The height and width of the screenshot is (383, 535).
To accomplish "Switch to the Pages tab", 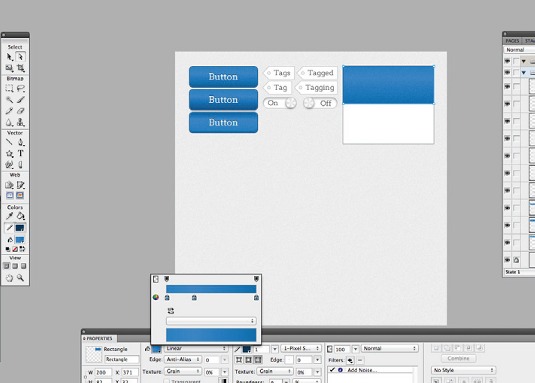I will (512, 41).
